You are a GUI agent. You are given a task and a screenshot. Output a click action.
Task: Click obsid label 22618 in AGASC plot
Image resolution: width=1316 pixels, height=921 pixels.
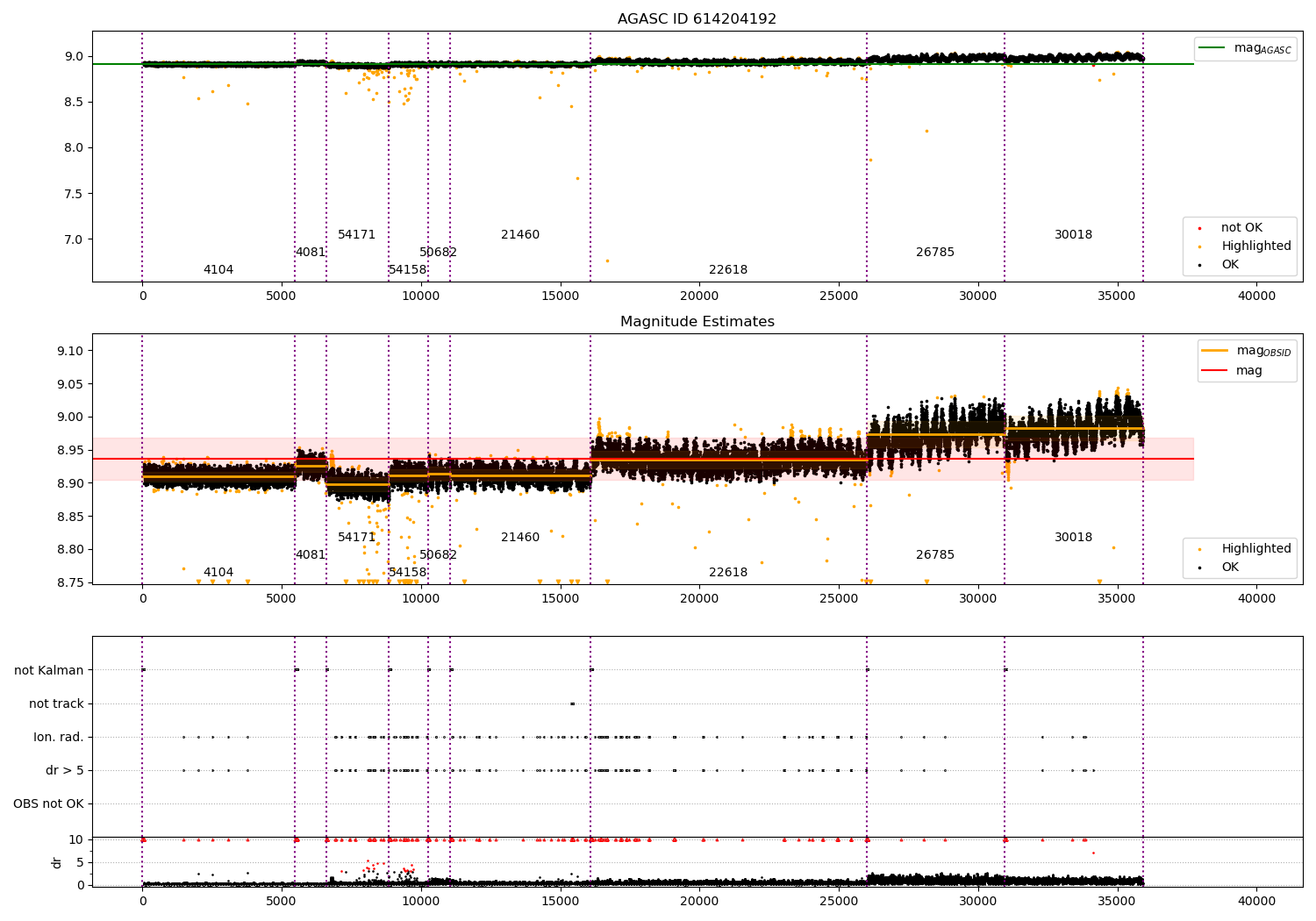728,270
